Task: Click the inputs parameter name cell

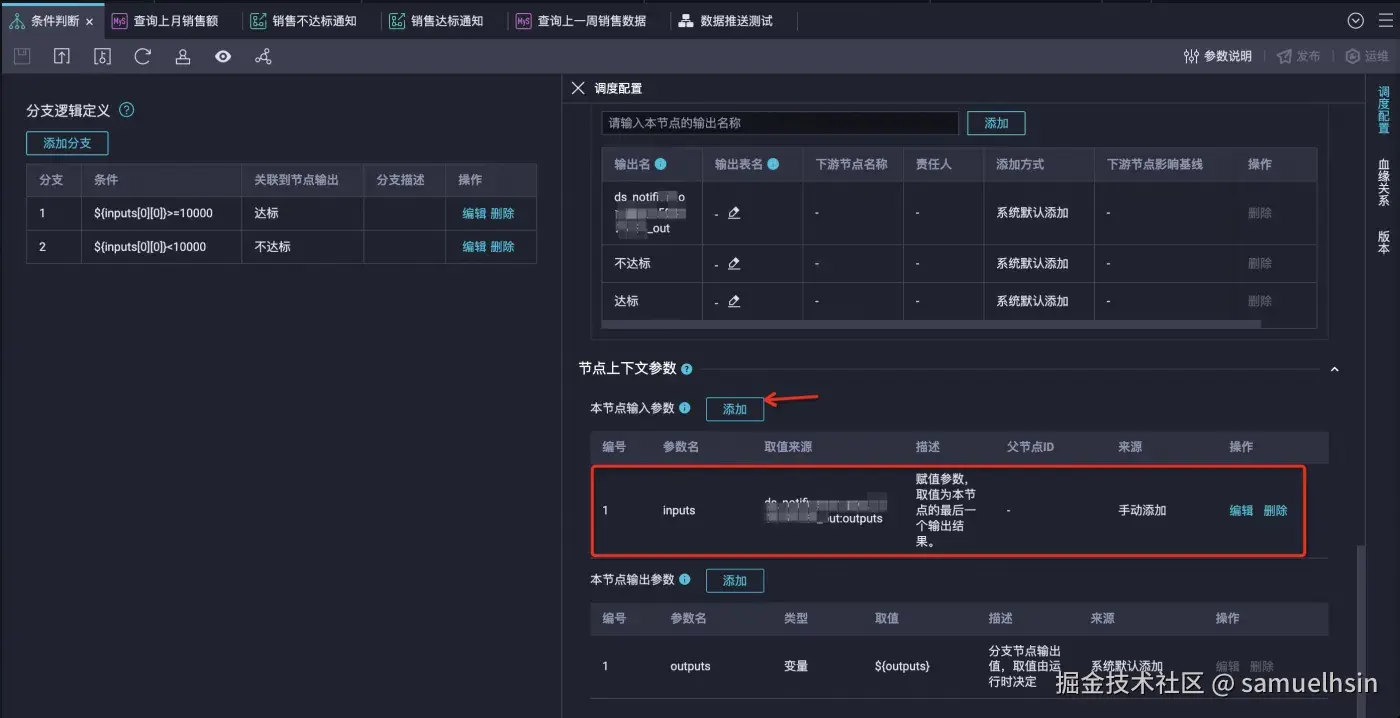Action: point(679,510)
